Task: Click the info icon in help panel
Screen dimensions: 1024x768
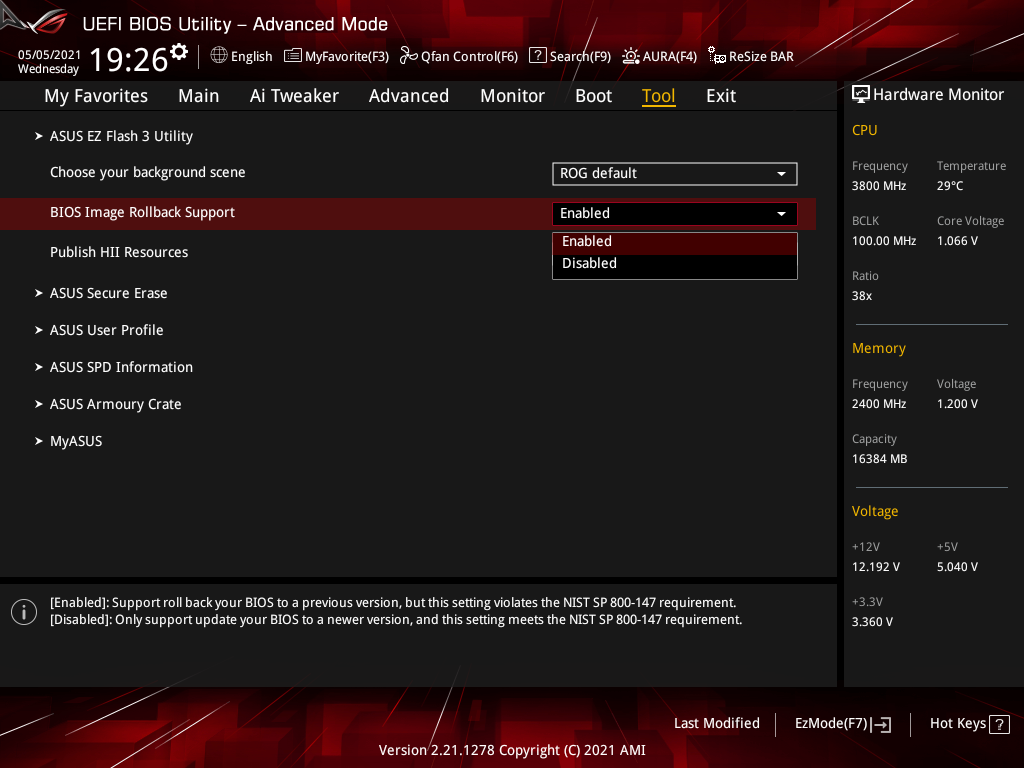Action: (x=24, y=612)
